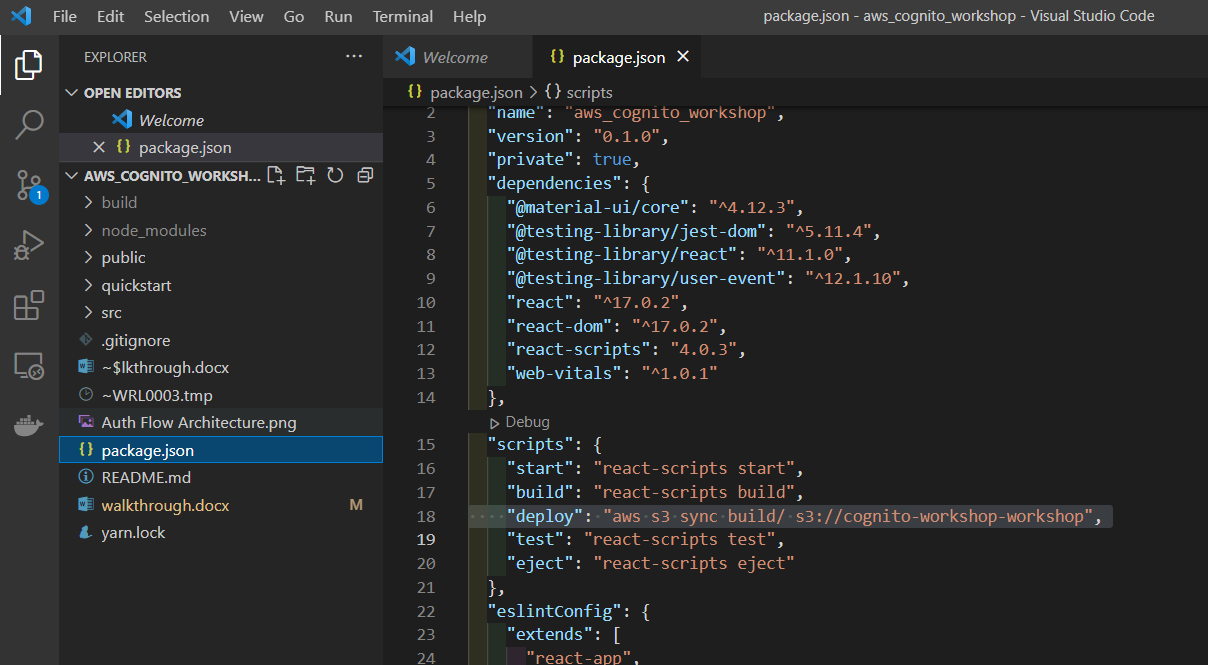
Task: Open the Extensions view icon
Action: pyautogui.click(x=29, y=305)
